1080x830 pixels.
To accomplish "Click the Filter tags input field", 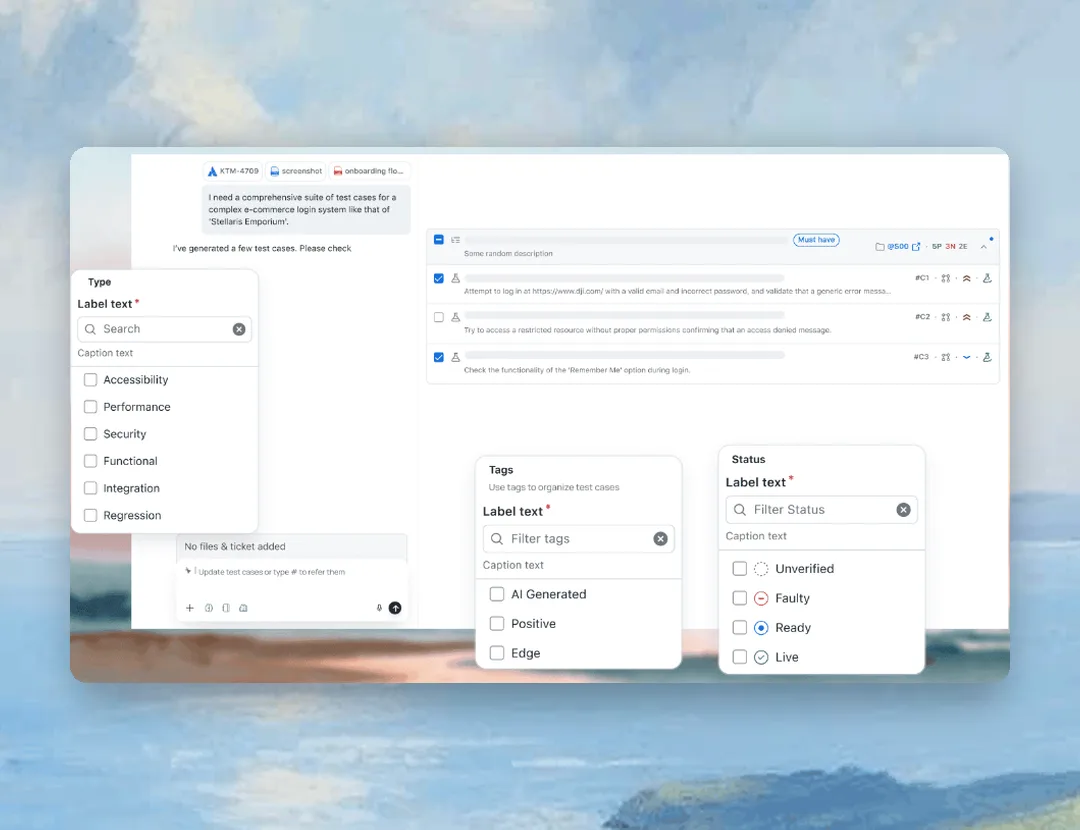I will coord(579,539).
